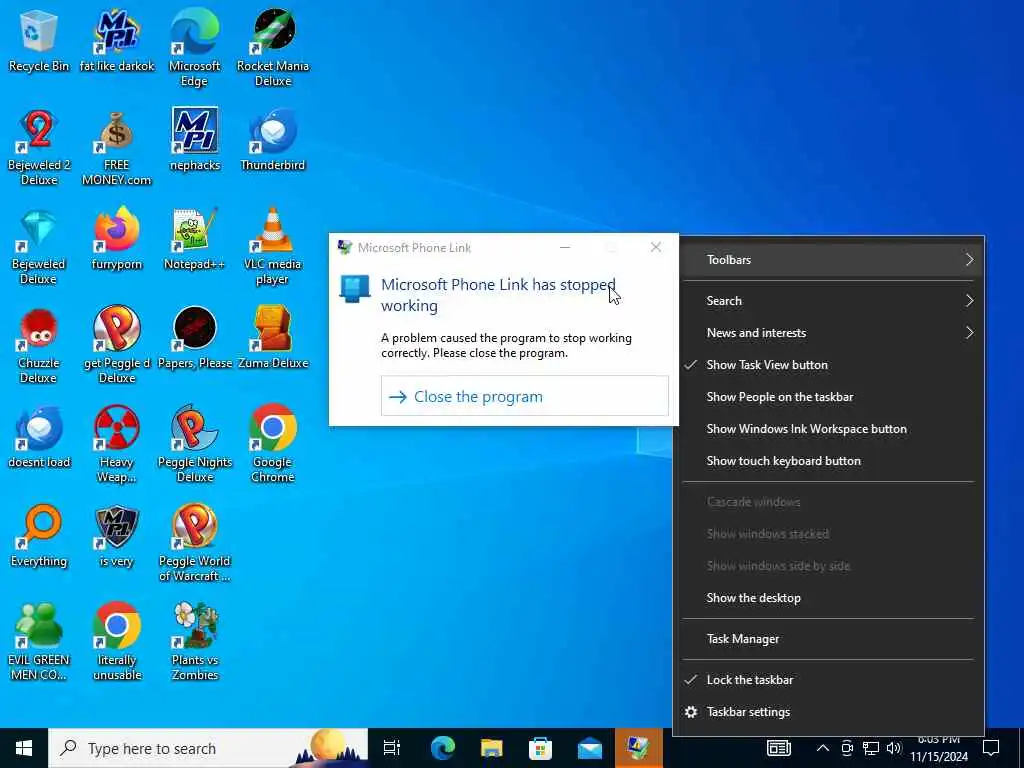Image resolution: width=1024 pixels, height=768 pixels.
Task: Click the taskbar date 11/15/2024
Action: (x=939, y=757)
